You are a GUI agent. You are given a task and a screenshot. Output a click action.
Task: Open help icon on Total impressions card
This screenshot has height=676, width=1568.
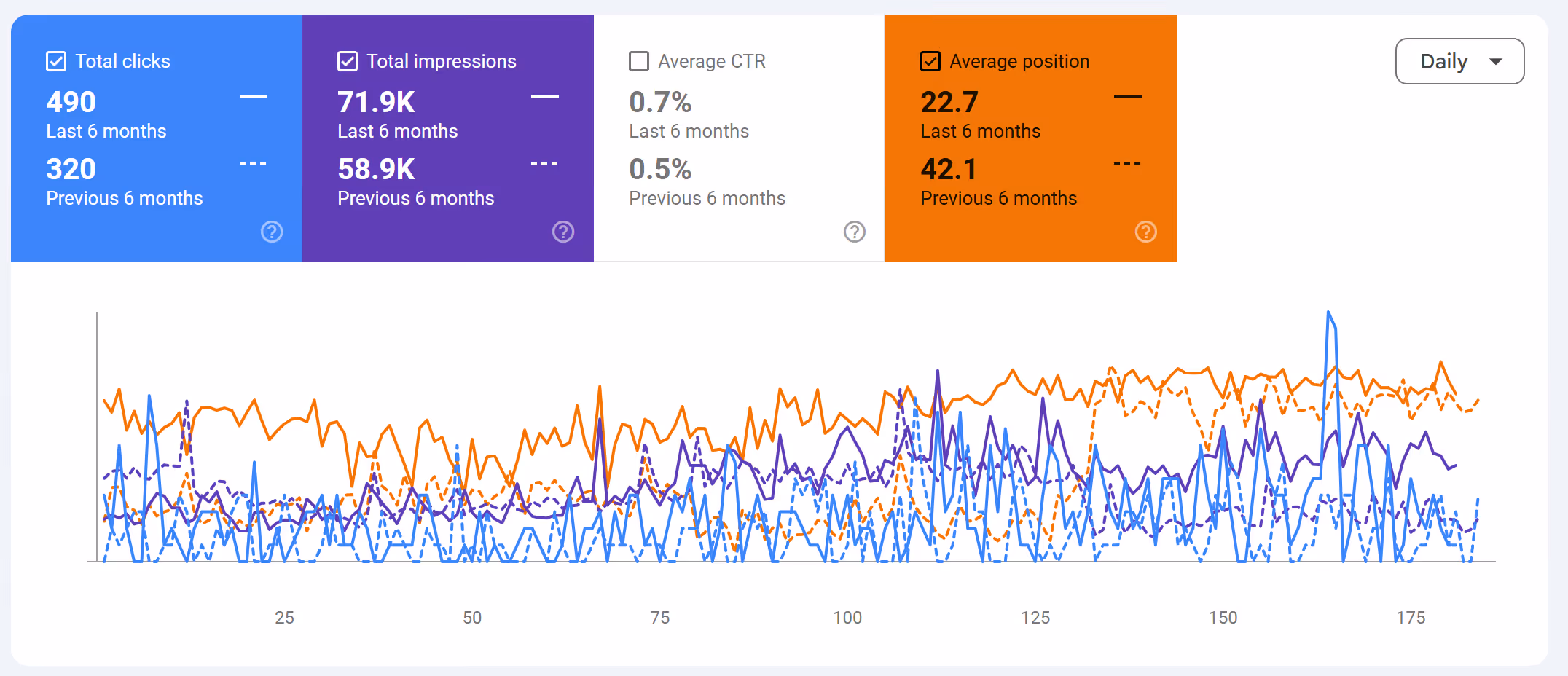click(x=563, y=232)
